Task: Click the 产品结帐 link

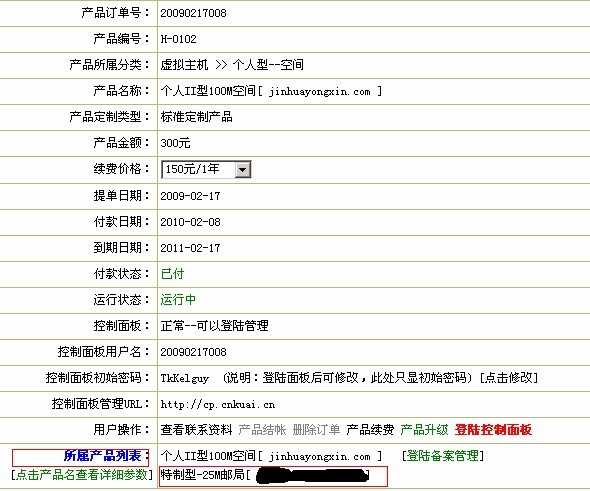Action: (x=262, y=430)
